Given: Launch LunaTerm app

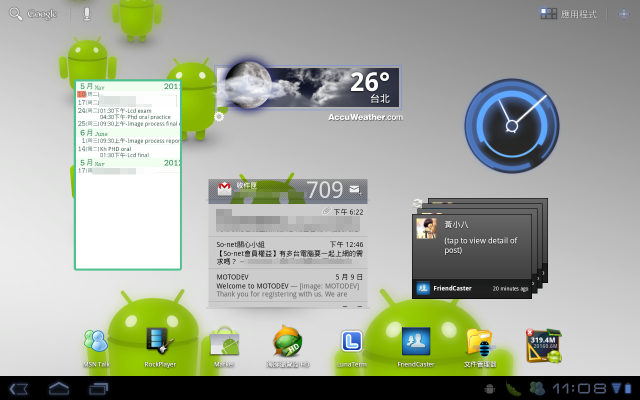Looking at the screenshot, I should tap(351, 348).
